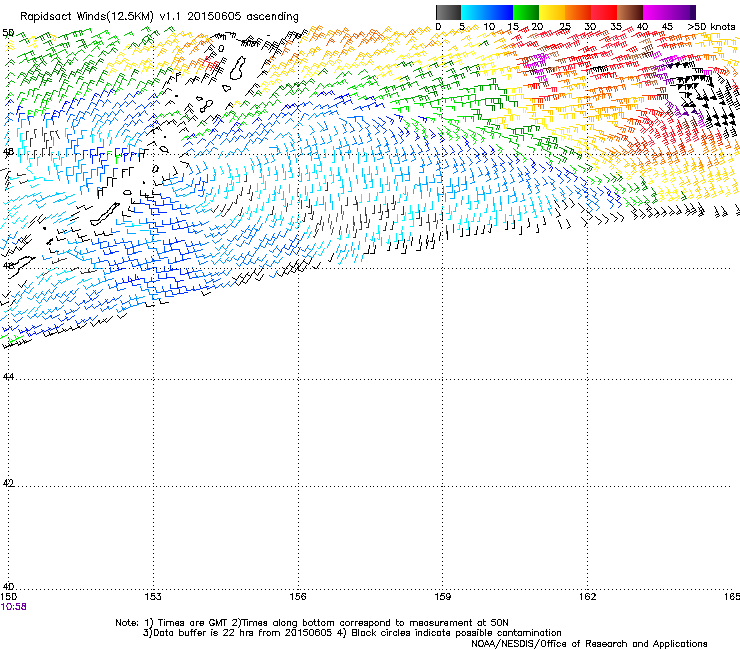Click the yellow 20-25 knots legend swatch
The image size is (740, 650).
[552, 12]
